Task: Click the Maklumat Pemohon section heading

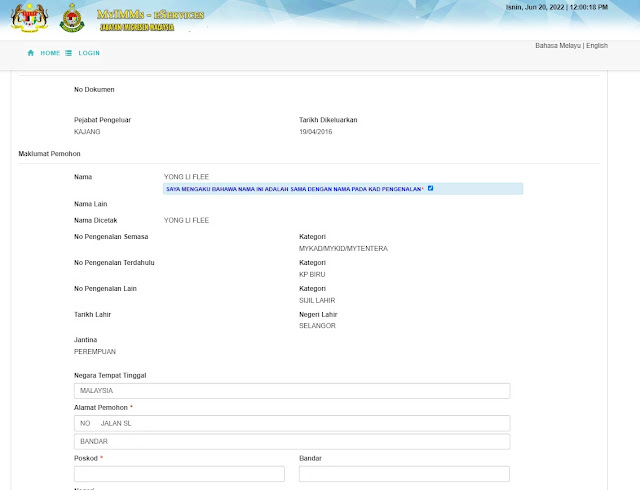Action: [49, 154]
